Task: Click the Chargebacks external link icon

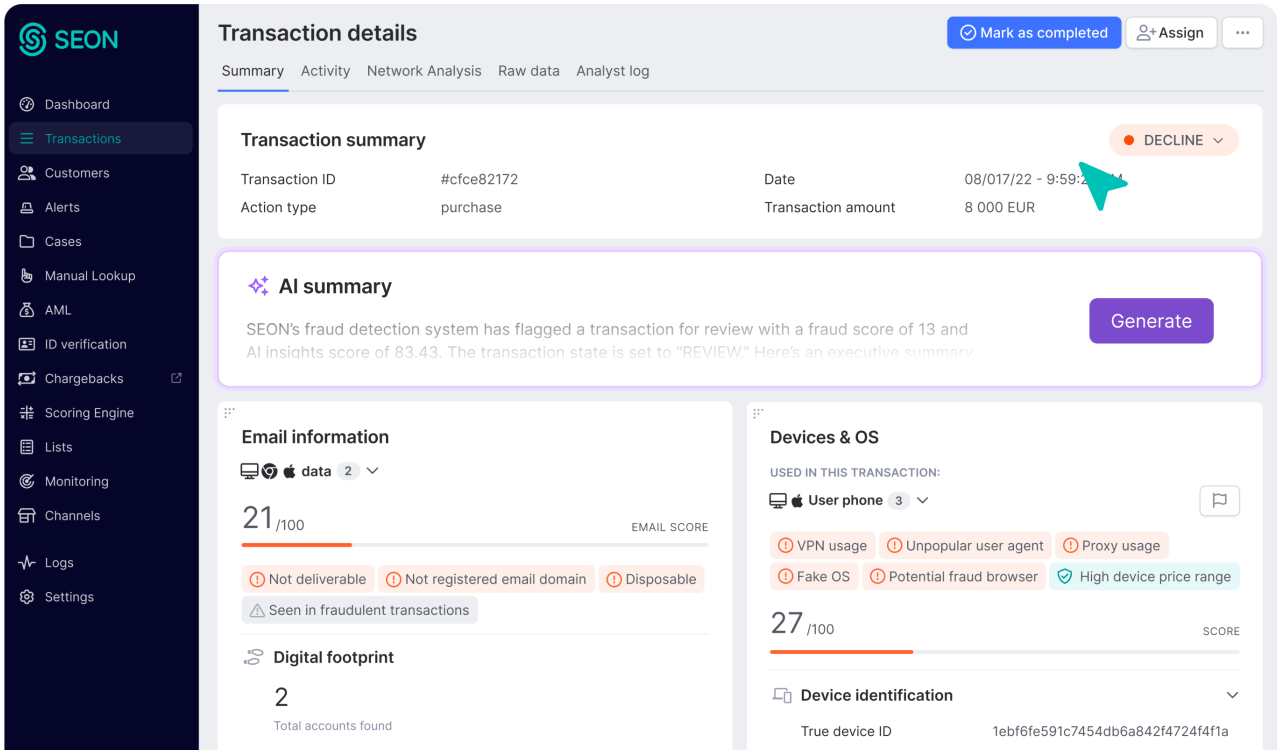Action: point(177,378)
